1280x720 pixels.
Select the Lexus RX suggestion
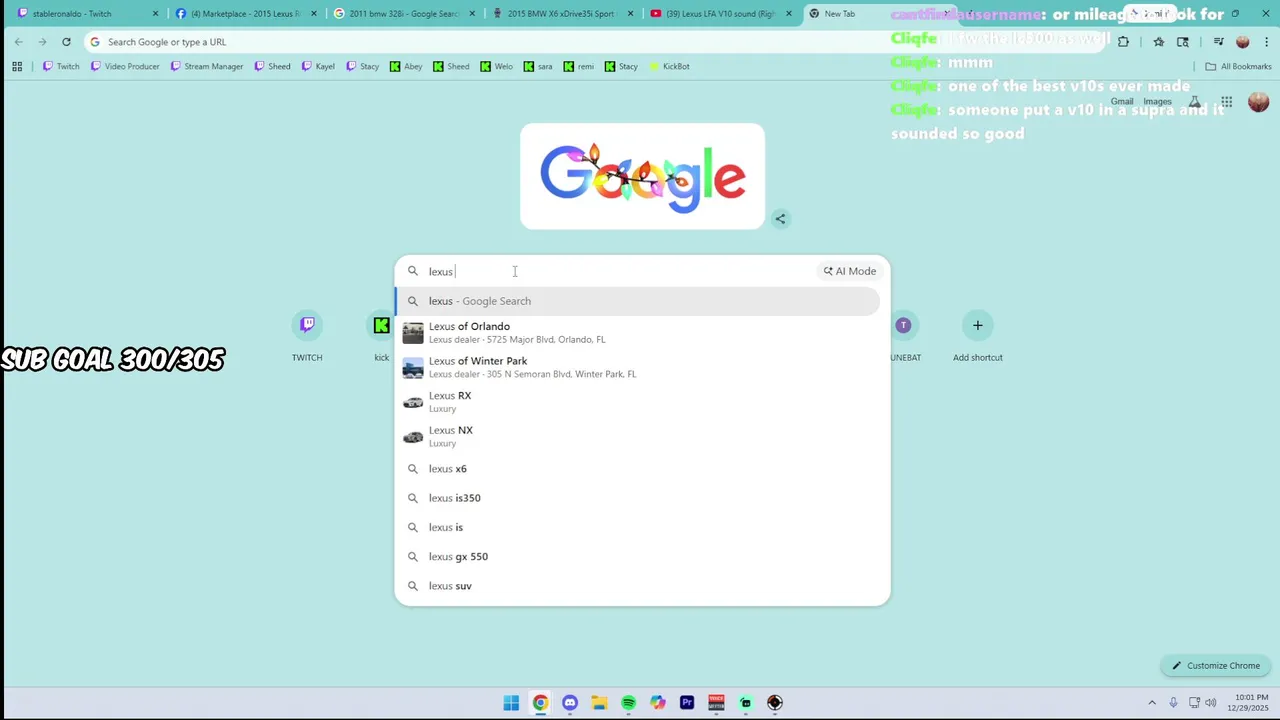click(637, 402)
